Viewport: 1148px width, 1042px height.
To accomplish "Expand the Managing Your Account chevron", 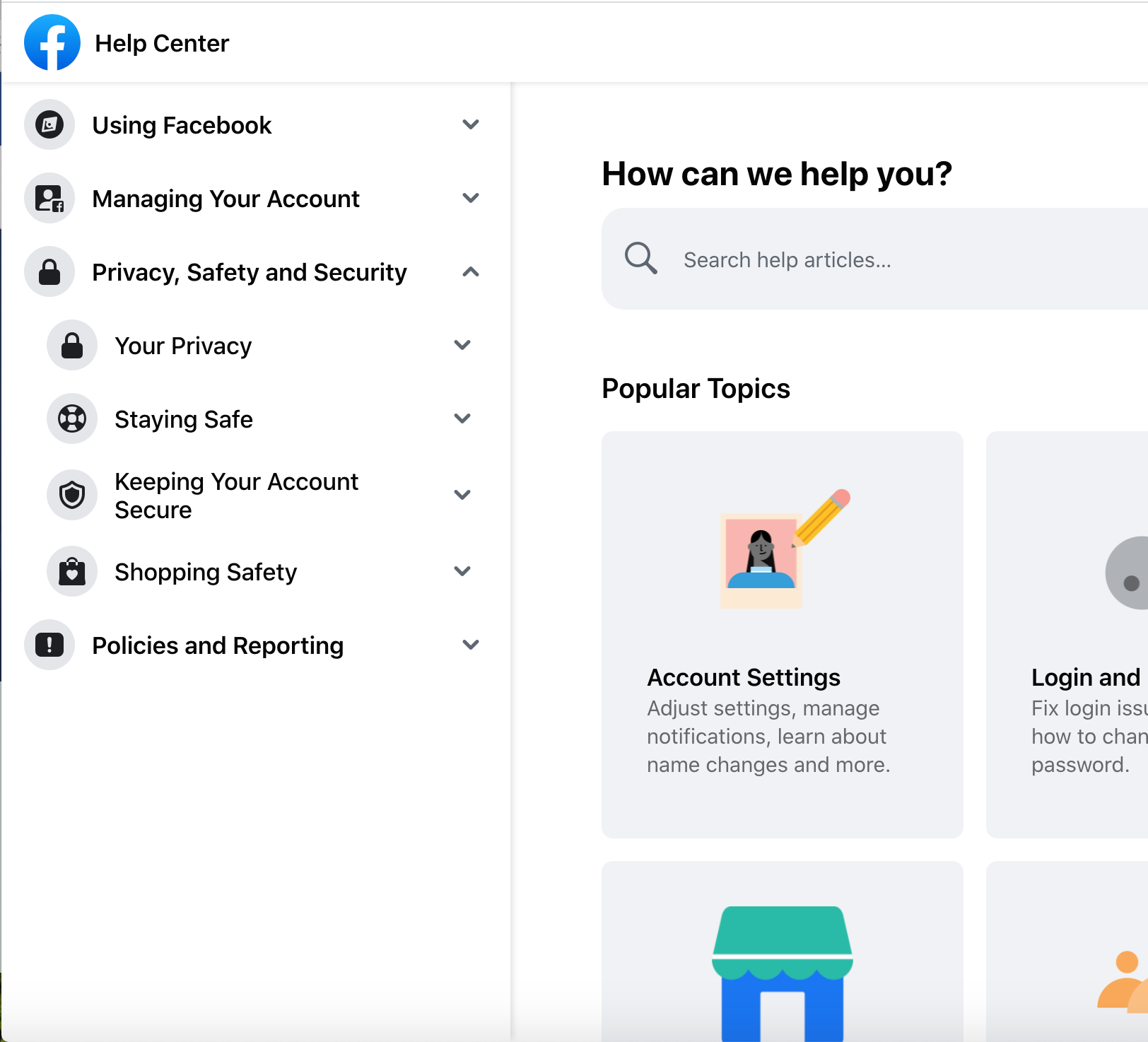I will pyautogui.click(x=471, y=198).
